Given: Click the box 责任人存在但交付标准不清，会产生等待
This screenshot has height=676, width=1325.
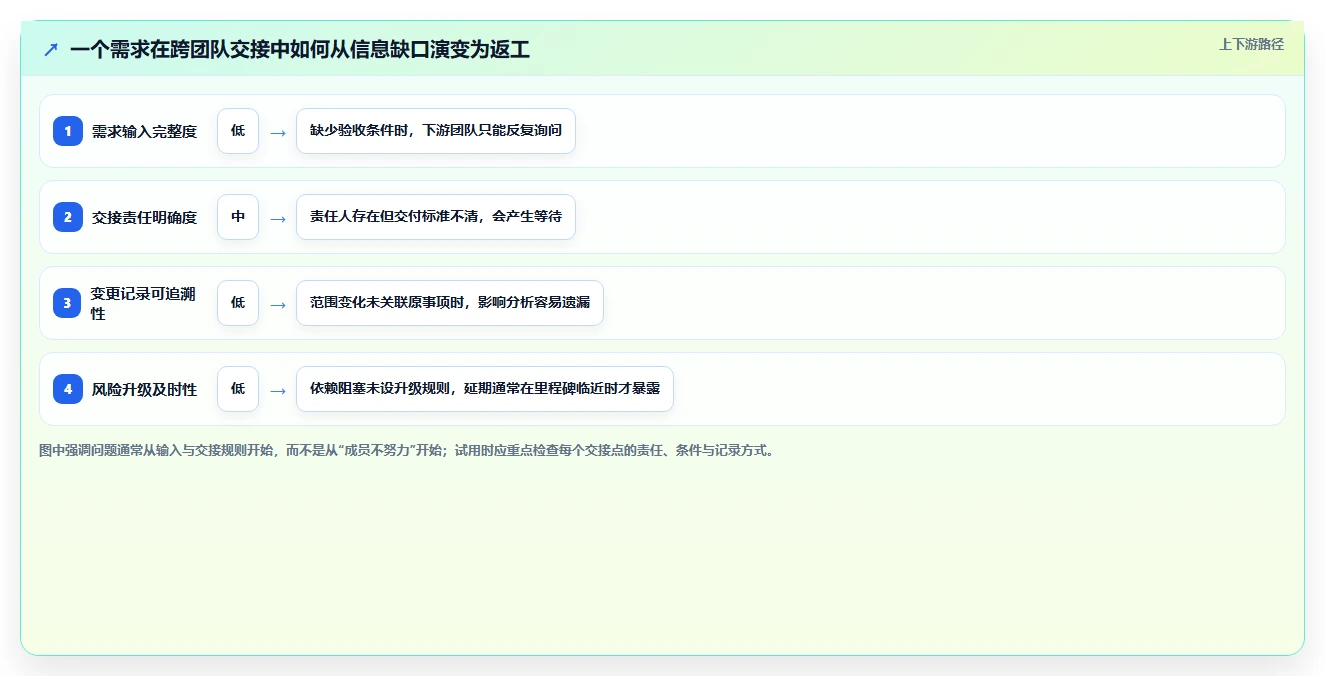Looking at the screenshot, I should click(x=436, y=217).
